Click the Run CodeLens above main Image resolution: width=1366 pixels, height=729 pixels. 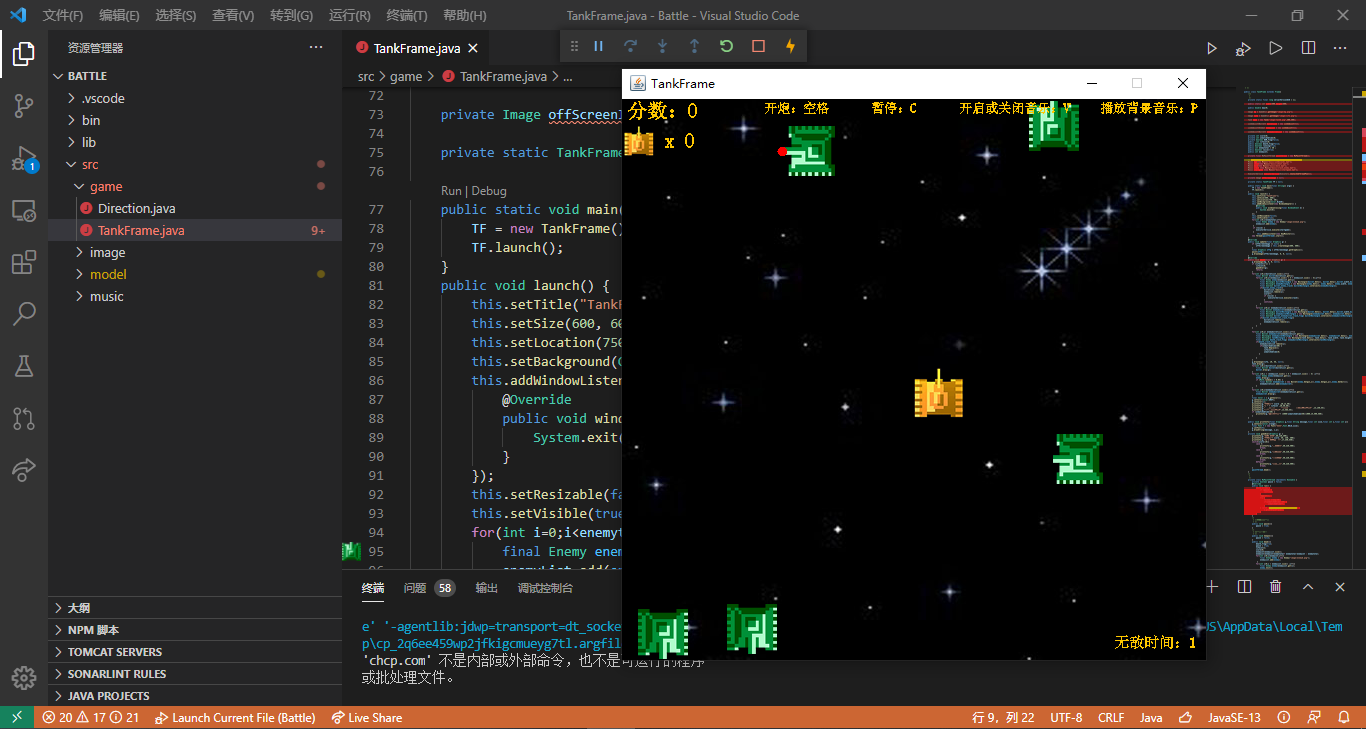451,191
